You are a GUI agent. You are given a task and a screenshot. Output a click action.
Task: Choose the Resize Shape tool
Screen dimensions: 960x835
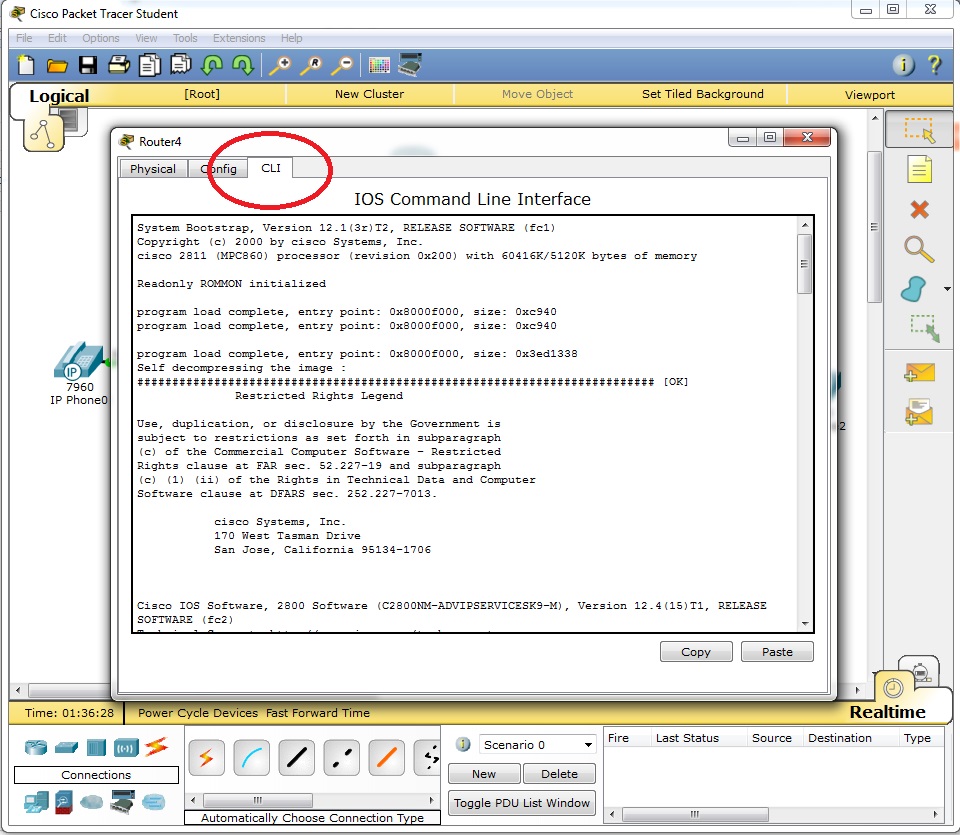pyautogui.click(x=924, y=328)
